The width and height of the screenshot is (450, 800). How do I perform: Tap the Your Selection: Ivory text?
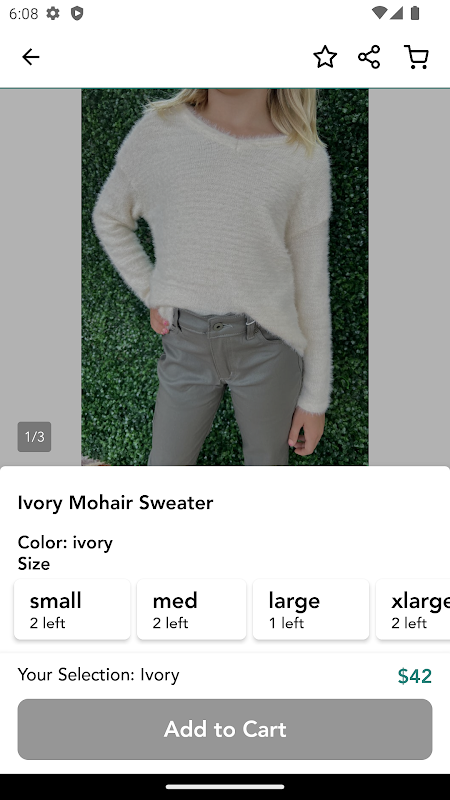tap(98, 674)
